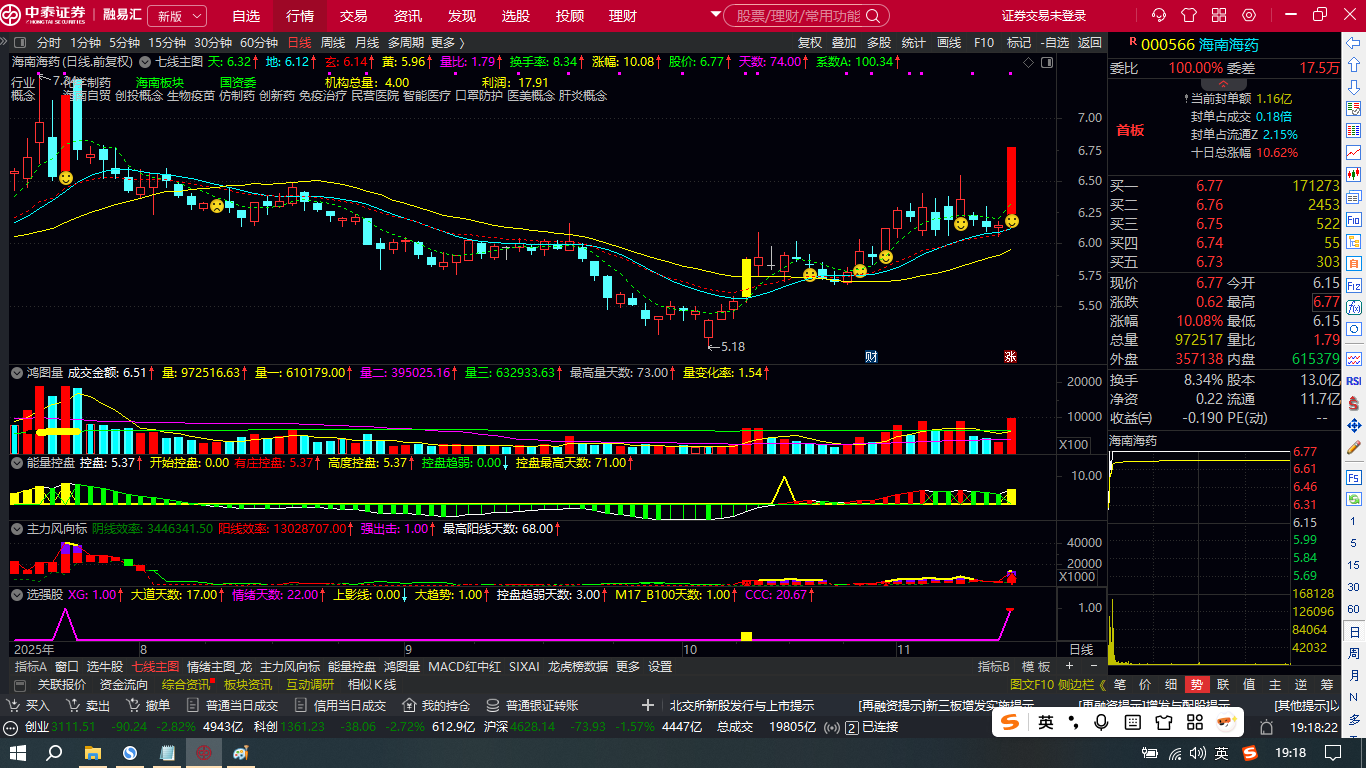Click the 撤单 cart icon
Image resolution: width=1366 pixels, height=768 pixels.
[133, 705]
